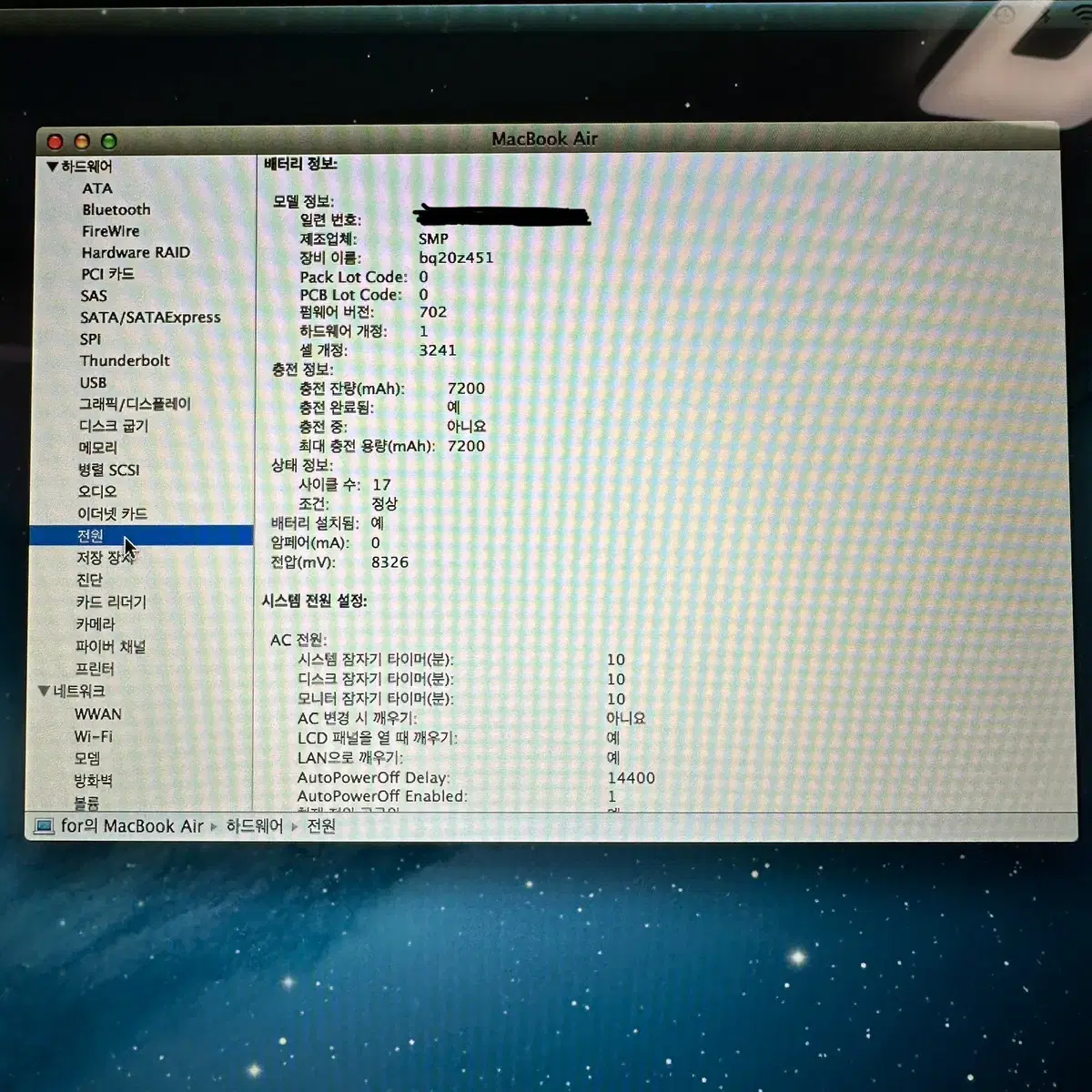The height and width of the screenshot is (1092, 1092).
Task: Open the SATA/SATAExpress entry
Action: 150,318
